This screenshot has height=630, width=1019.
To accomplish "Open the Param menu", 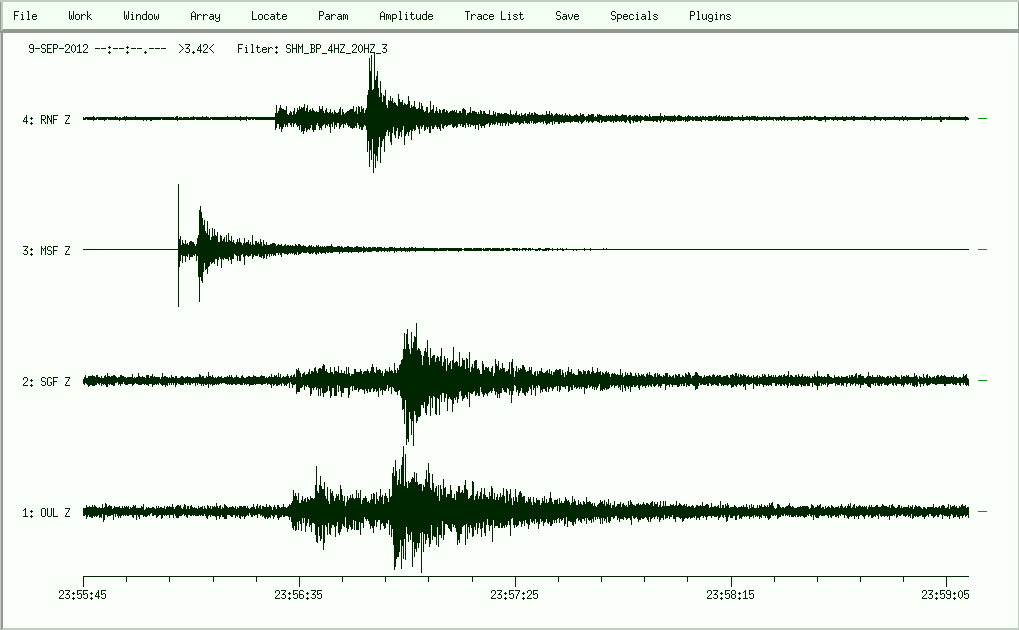I will coord(333,16).
